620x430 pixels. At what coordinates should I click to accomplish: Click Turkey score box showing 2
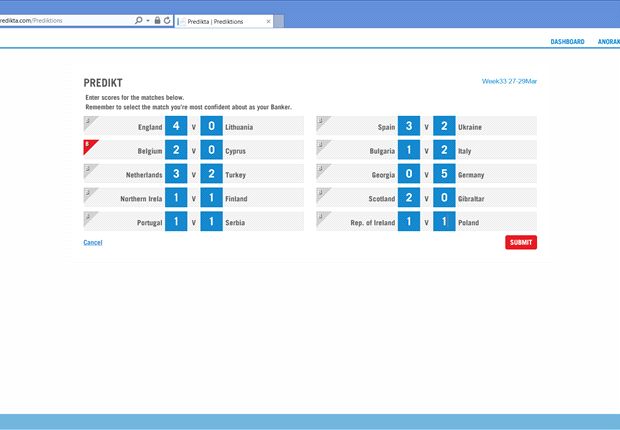pos(212,174)
